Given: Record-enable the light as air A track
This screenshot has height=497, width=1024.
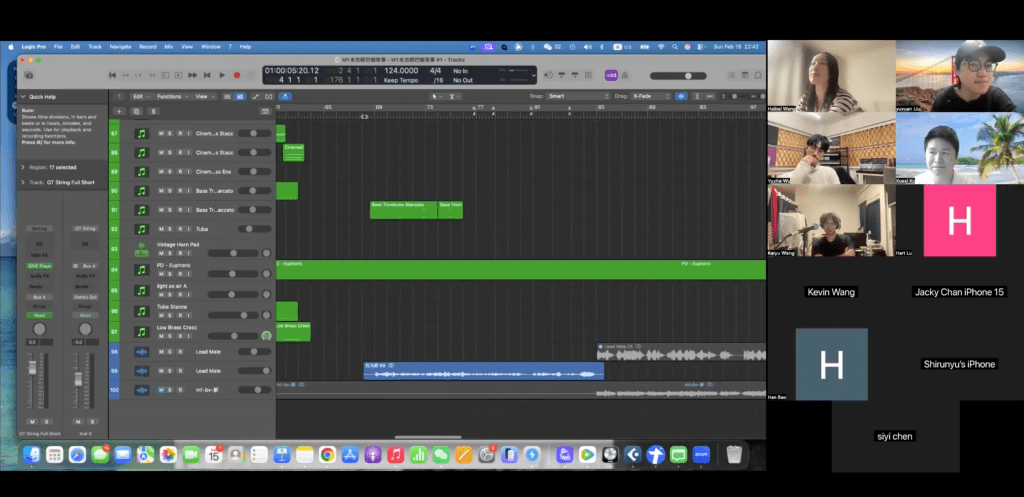Looking at the screenshot, I should [180, 295].
